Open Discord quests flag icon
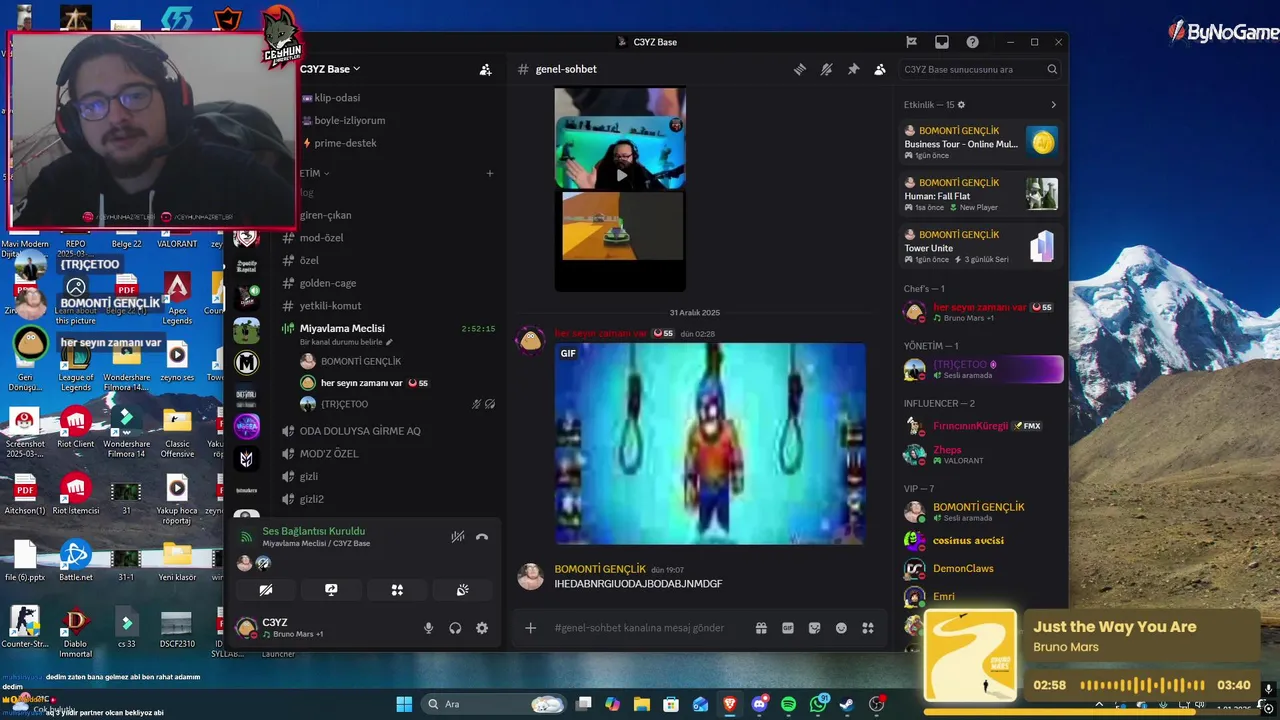1280x720 pixels. coord(911,42)
